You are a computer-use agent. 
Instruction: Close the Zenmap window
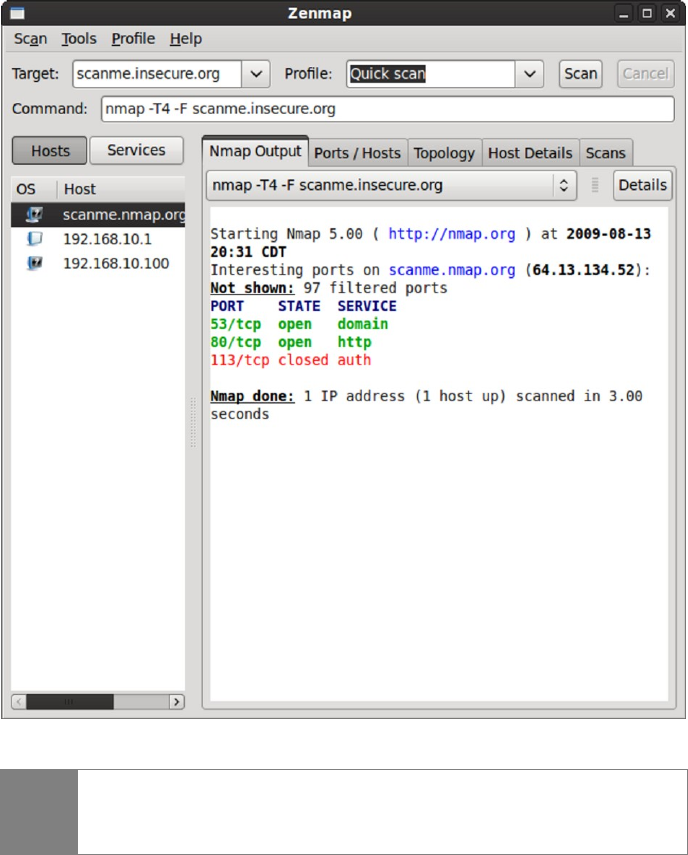coord(671,13)
